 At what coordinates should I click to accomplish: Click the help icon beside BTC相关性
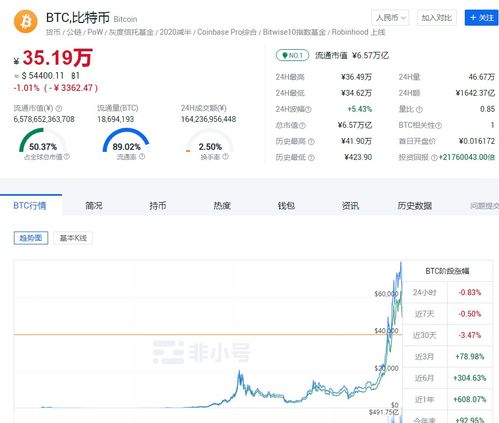coord(439,125)
